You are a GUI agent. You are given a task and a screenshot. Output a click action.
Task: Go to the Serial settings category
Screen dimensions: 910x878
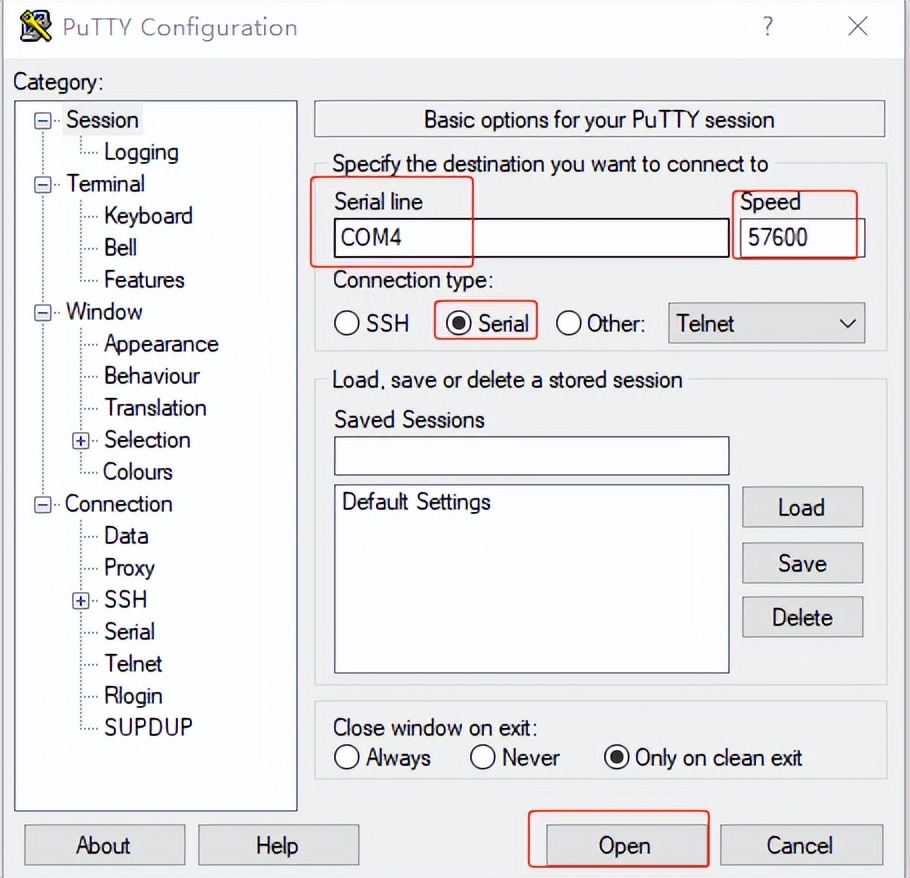coord(129,632)
